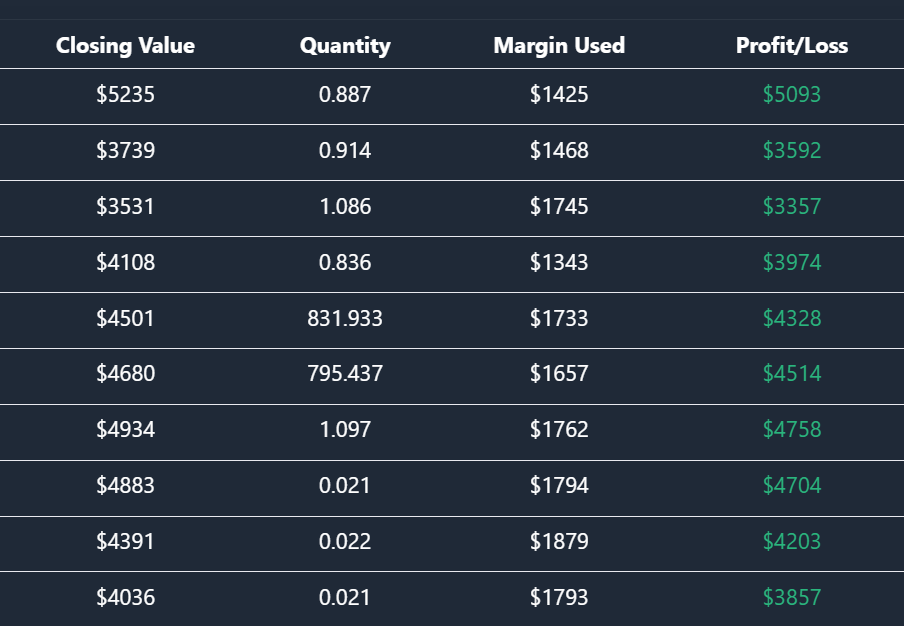Click the $4036 closing value cell
Viewport: 904px width, 626px height.
pos(125,598)
